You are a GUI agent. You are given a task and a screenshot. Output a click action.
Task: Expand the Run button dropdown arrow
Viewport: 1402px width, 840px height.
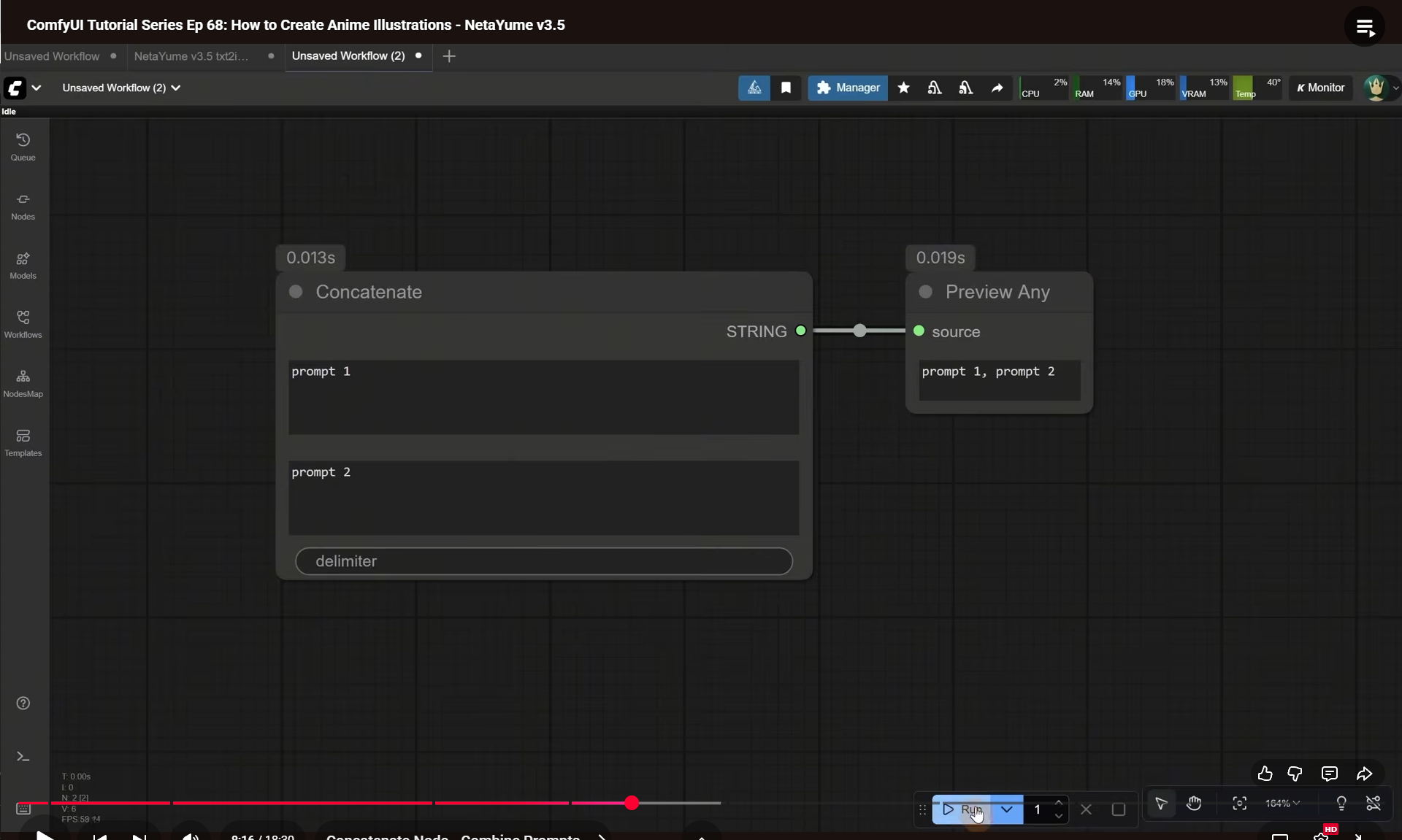1006,809
